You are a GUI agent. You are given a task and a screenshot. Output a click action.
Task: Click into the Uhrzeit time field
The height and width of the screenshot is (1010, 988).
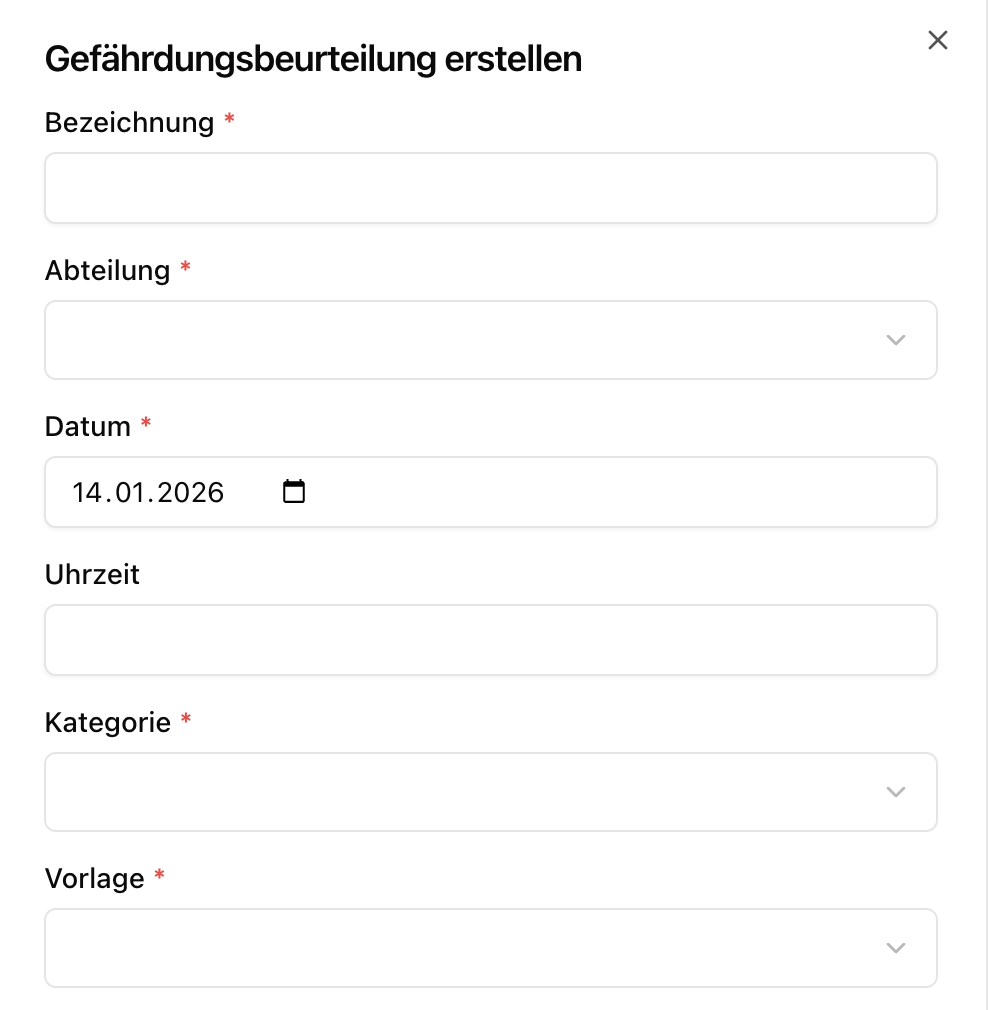490,640
